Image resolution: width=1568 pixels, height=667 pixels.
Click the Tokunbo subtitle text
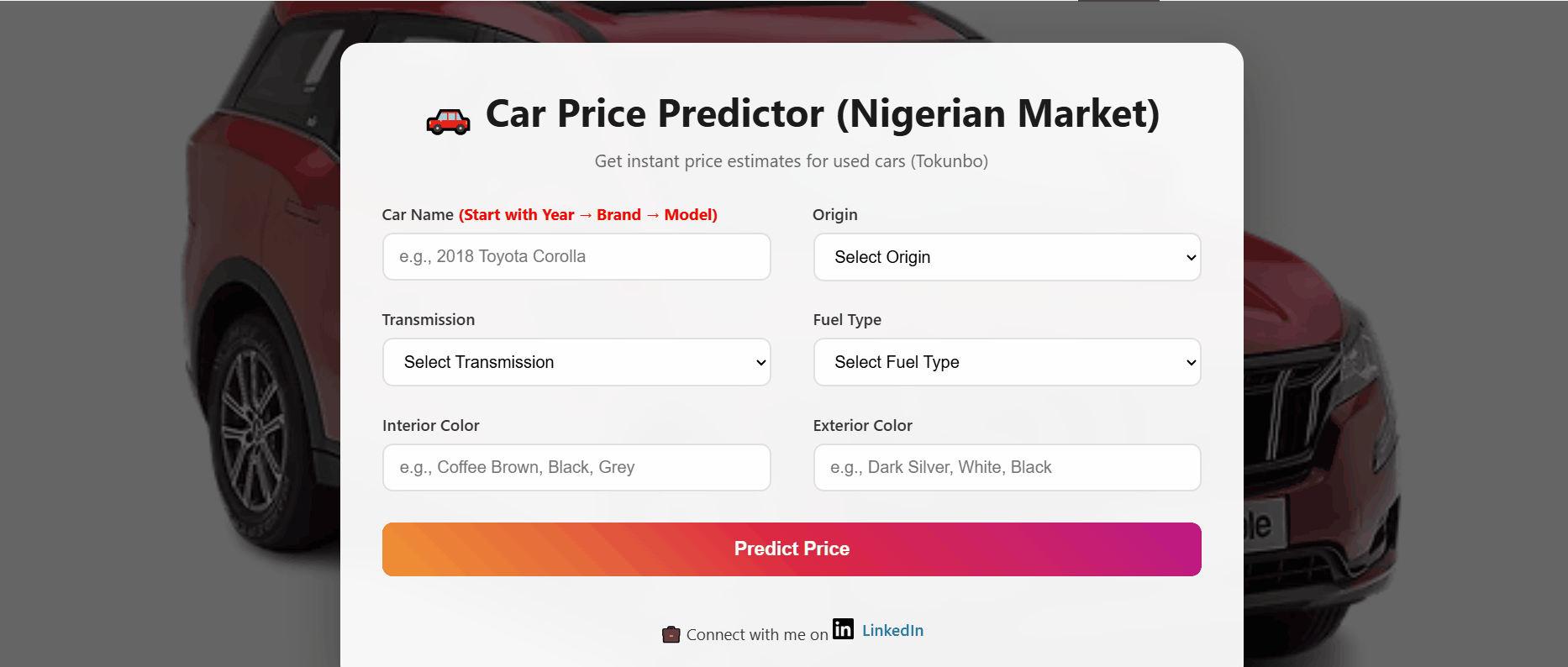tap(791, 160)
